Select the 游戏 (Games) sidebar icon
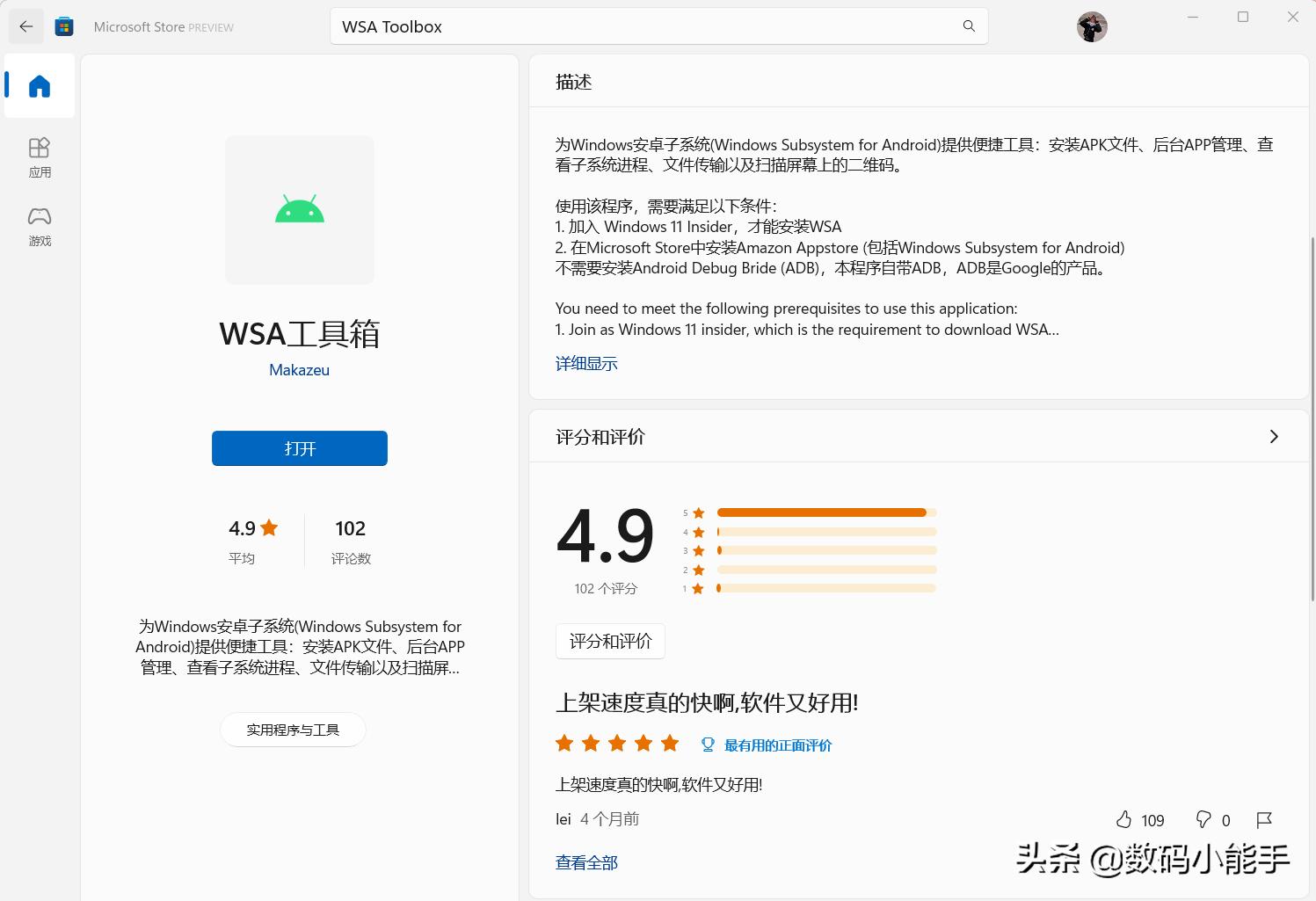Screen dimensions: 1316x901 click(x=39, y=225)
